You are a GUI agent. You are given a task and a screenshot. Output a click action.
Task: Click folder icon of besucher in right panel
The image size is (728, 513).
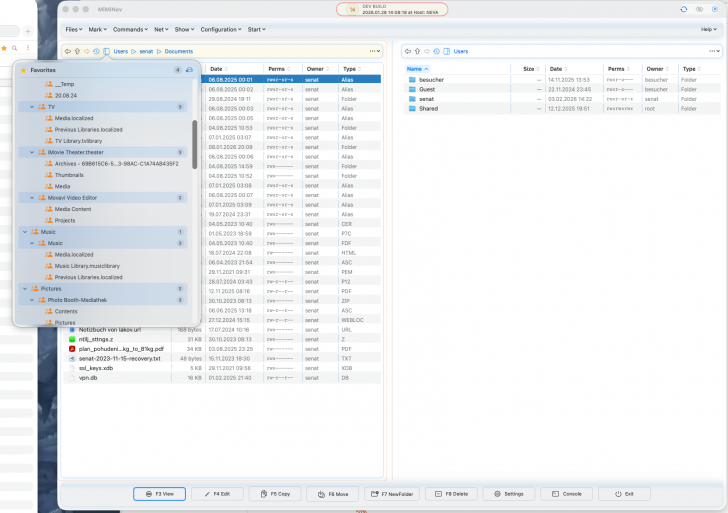[412, 80]
